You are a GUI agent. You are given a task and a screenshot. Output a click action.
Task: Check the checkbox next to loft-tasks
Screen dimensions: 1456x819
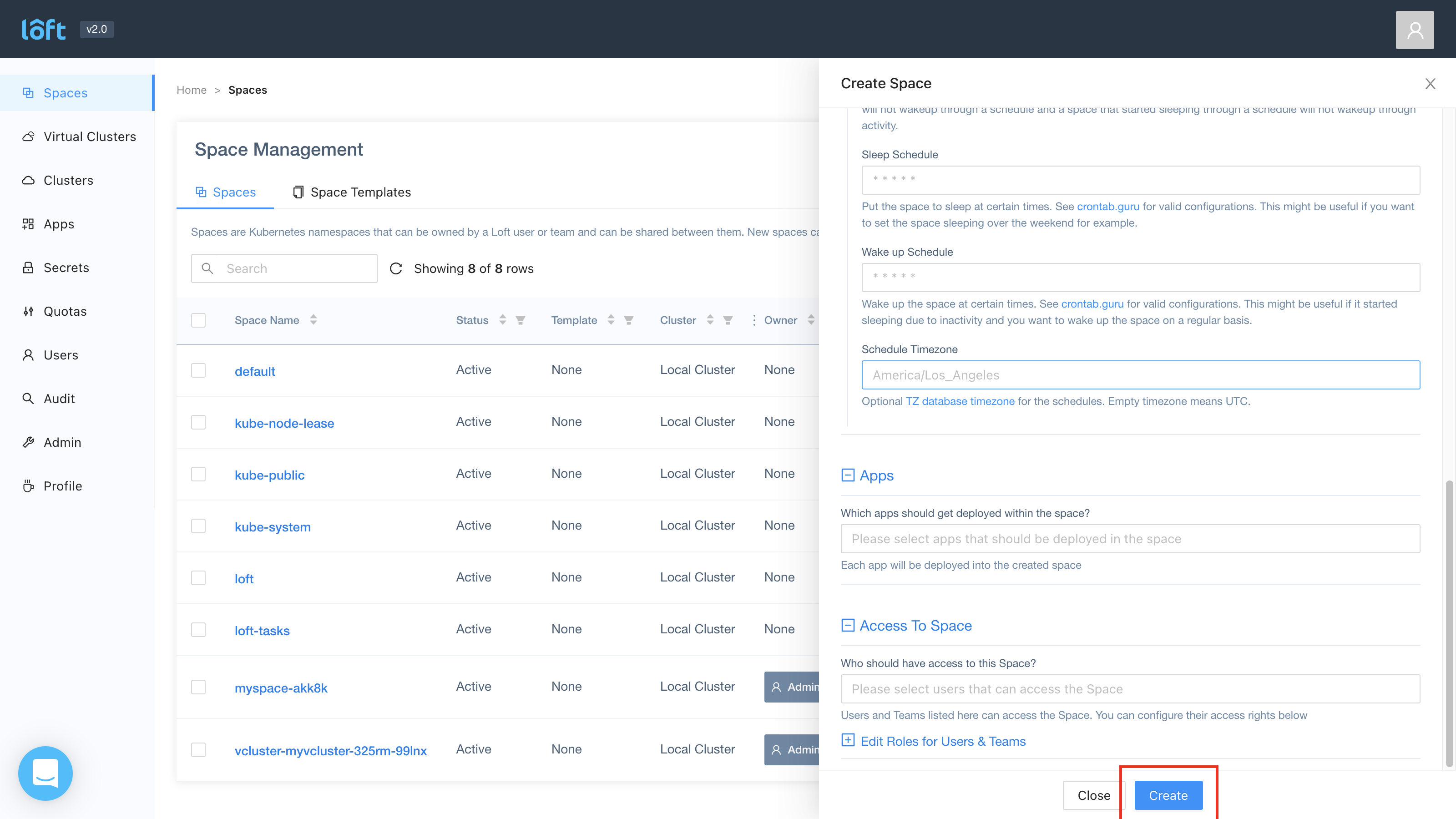pyautogui.click(x=198, y=629)
